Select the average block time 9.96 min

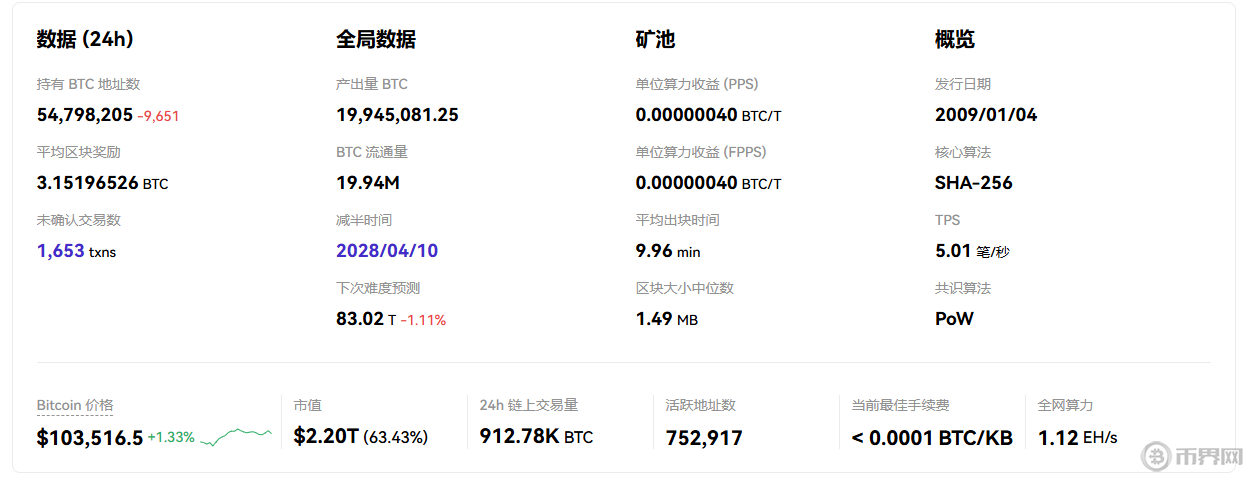[668, 251]
